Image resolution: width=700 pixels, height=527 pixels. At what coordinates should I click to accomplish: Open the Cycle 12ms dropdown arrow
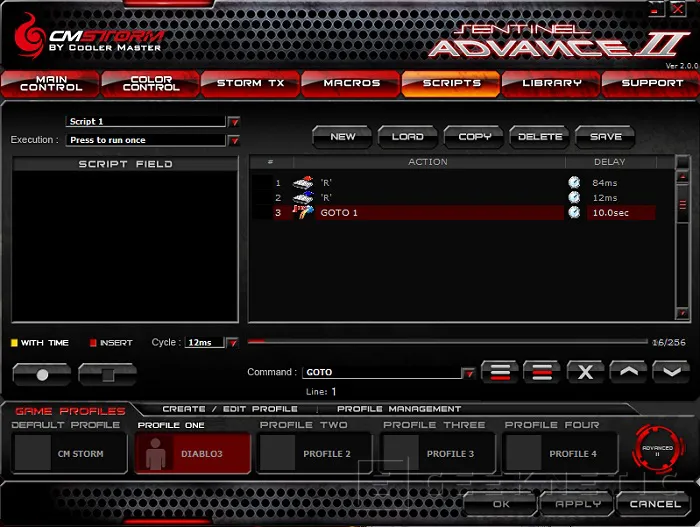232,343
